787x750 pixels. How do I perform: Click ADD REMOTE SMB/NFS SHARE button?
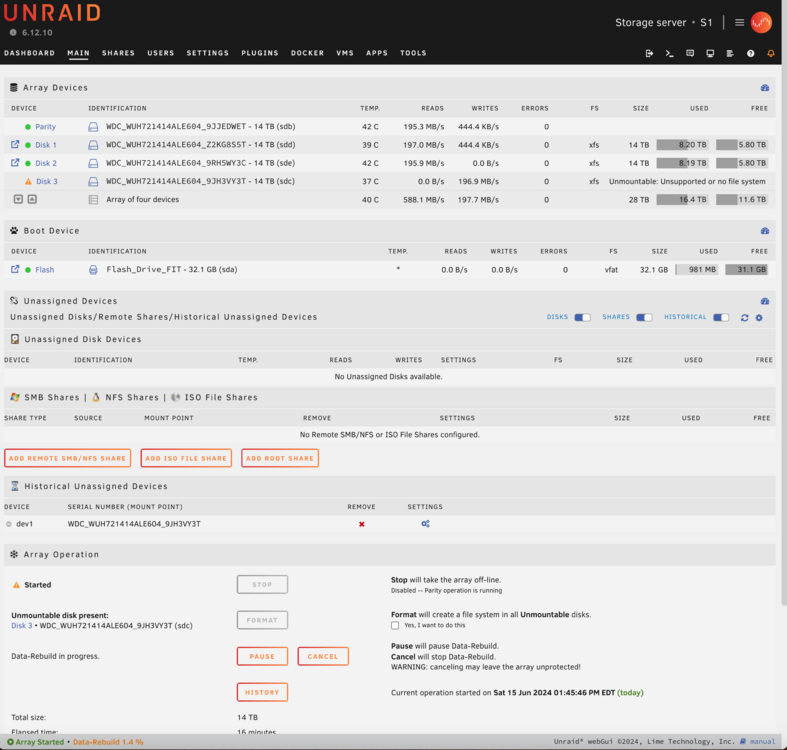tap(68, 458)
